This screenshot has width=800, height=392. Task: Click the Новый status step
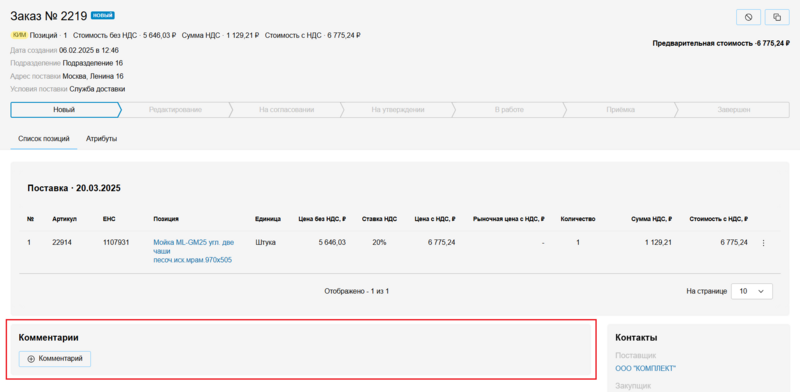(x=65, y=110)
